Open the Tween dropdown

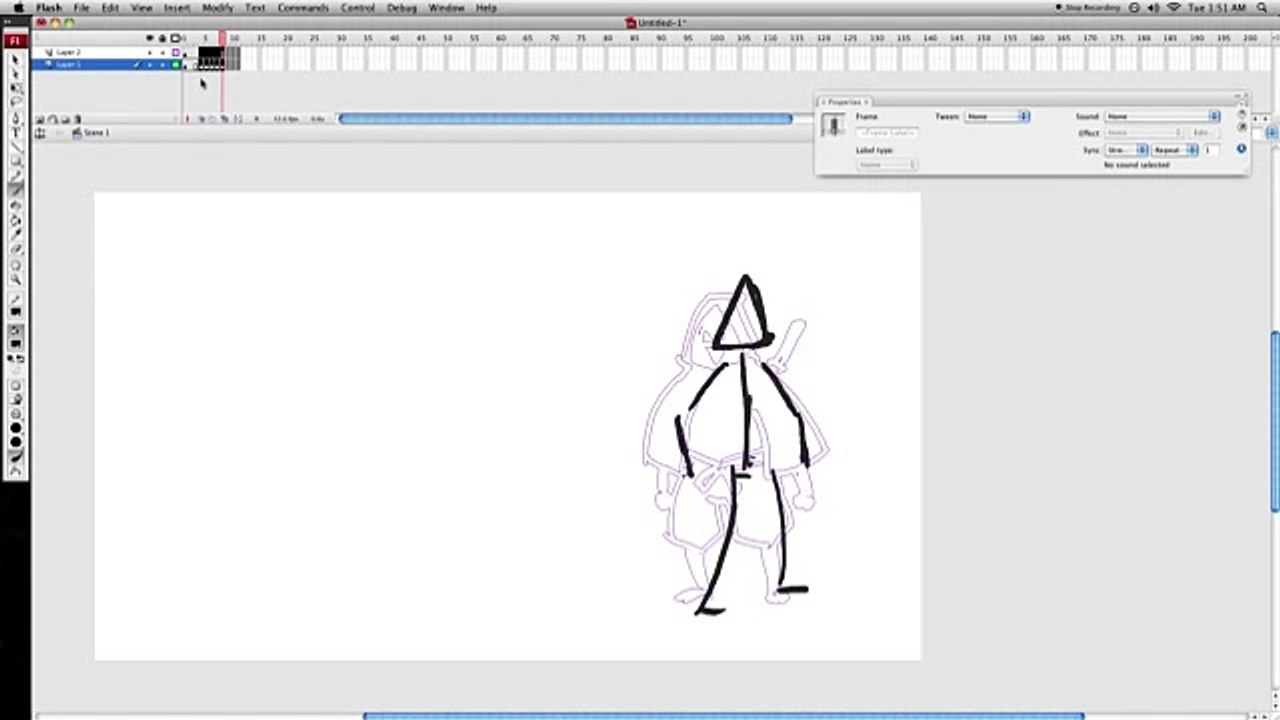997,116
